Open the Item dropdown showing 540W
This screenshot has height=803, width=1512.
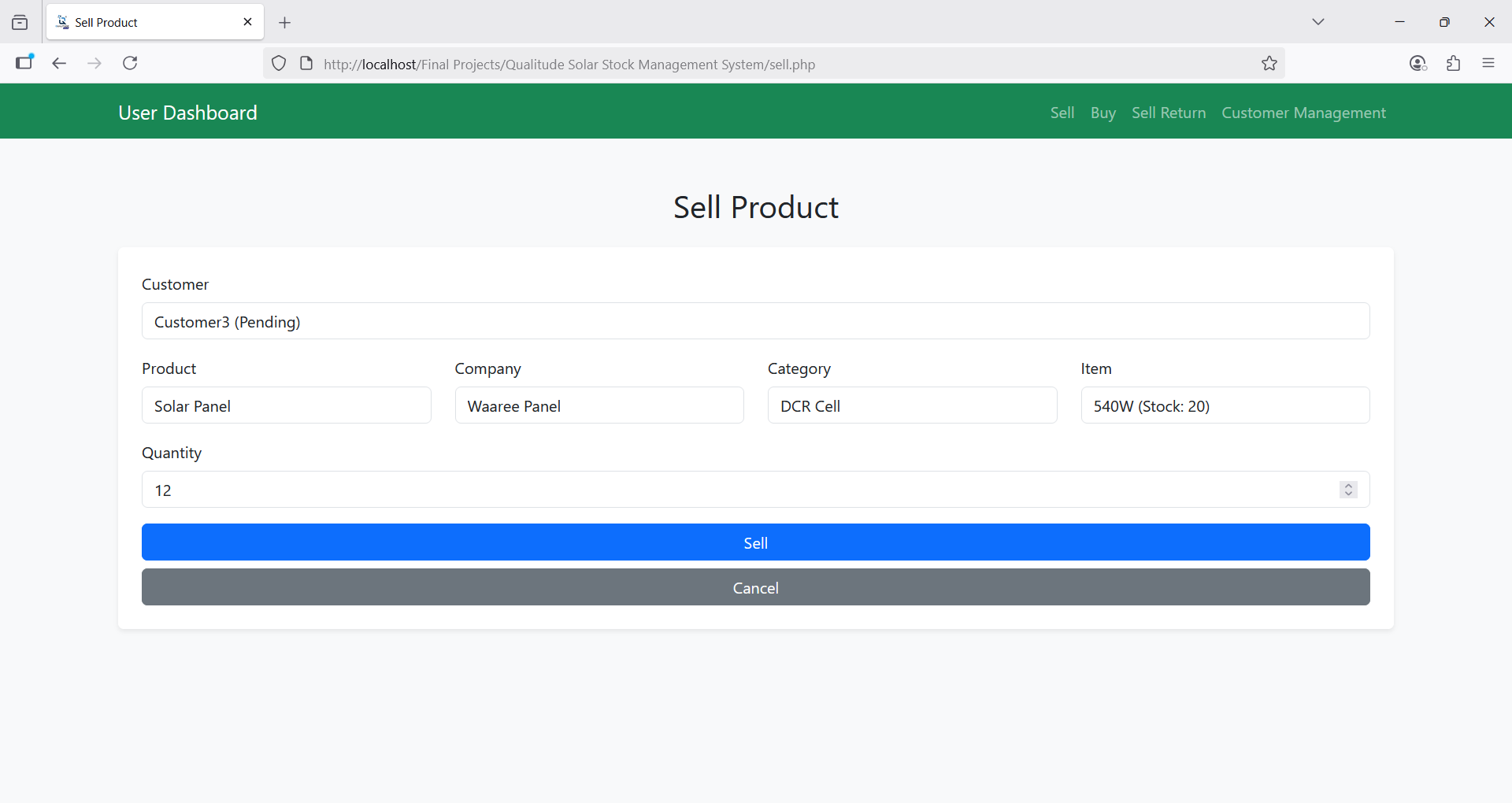tap(1225, 405)
